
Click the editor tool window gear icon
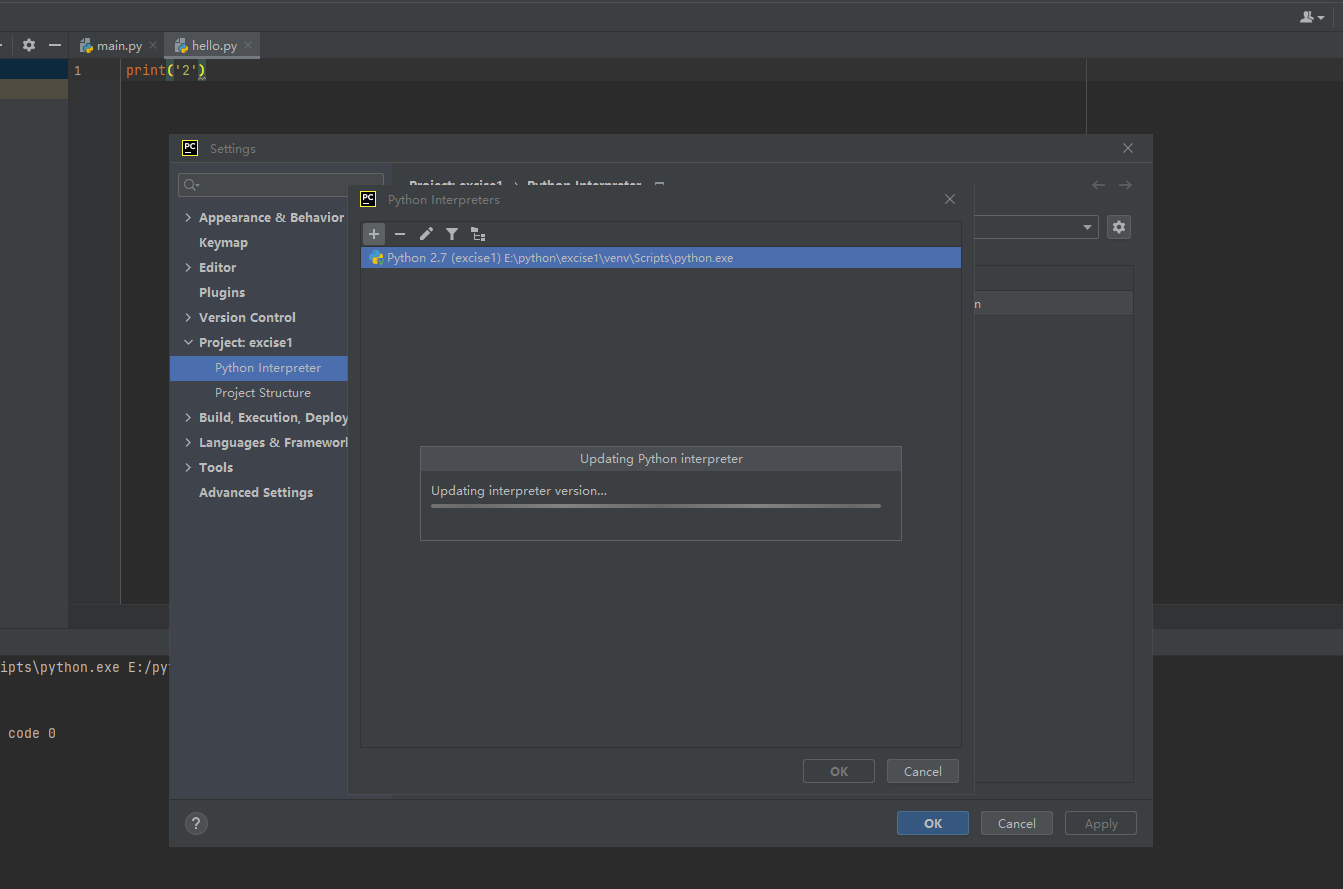[x=29, y=45]
